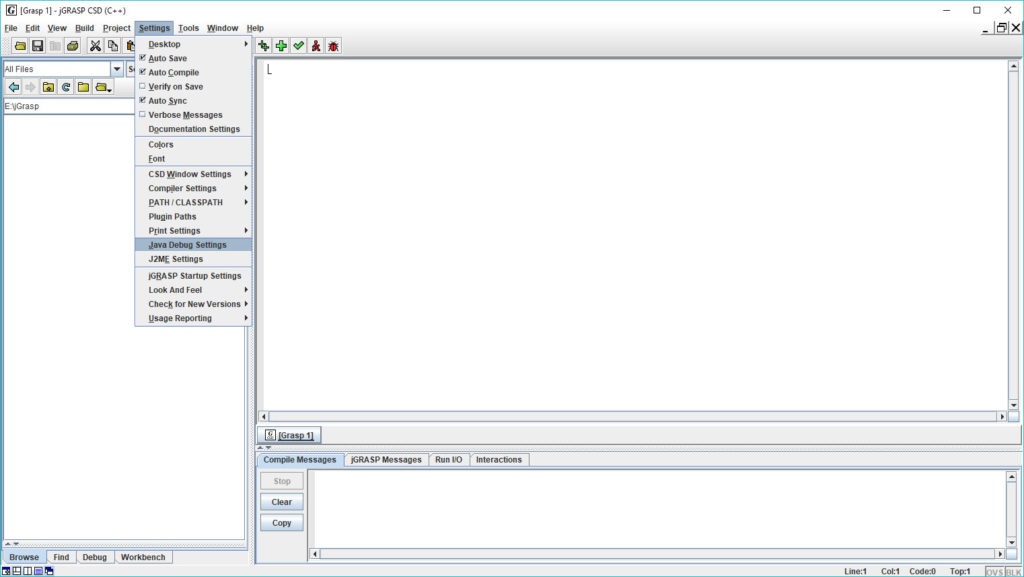Open the folder dropdown icon in the browser
Screen dimensions: 1024x577
point(103,87)
